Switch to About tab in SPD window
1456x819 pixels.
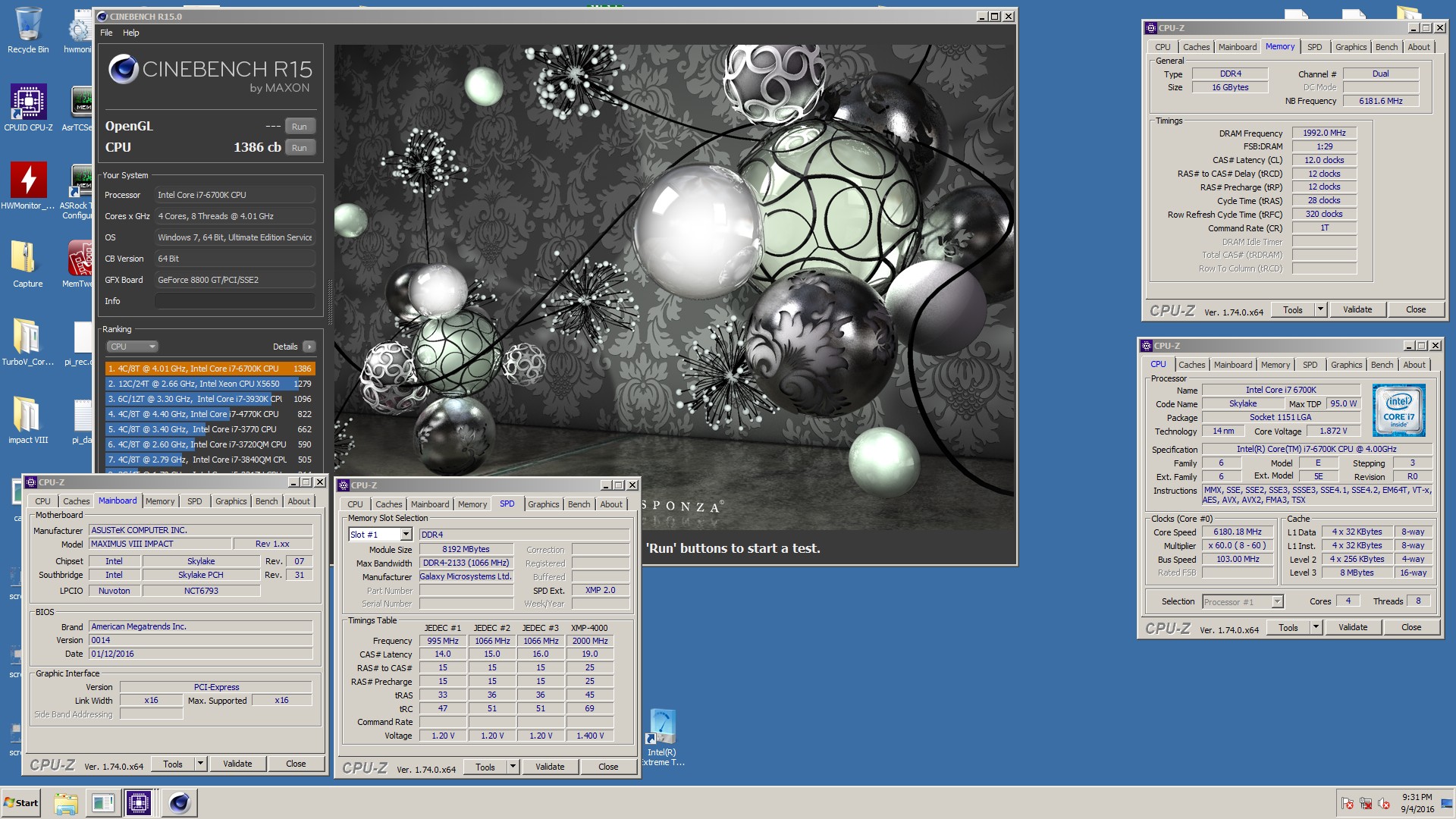(x=611, y=504)
